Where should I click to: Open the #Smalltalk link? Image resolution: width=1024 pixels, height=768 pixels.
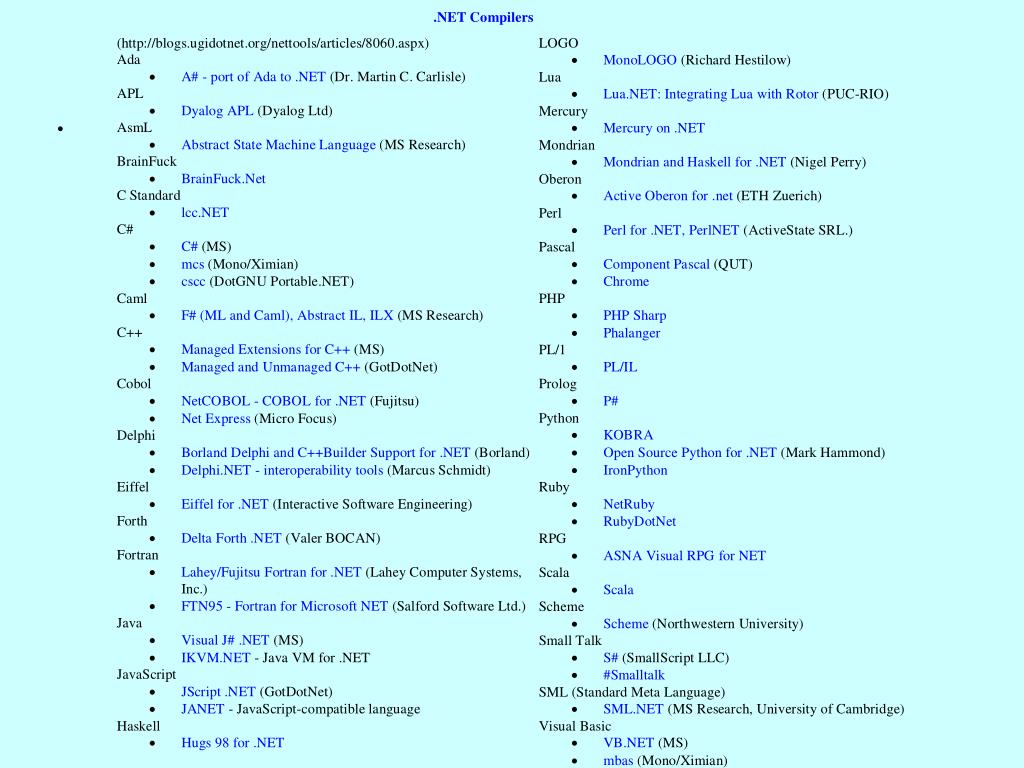tap(634, 675)
